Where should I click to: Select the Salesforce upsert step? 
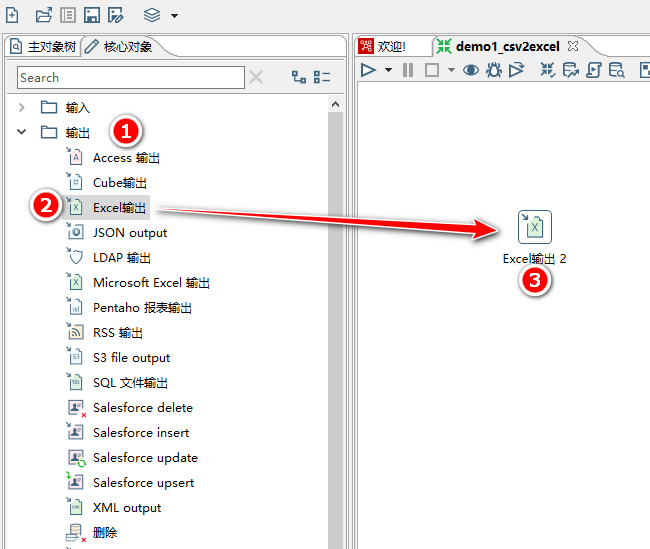(x=143, y=483)
